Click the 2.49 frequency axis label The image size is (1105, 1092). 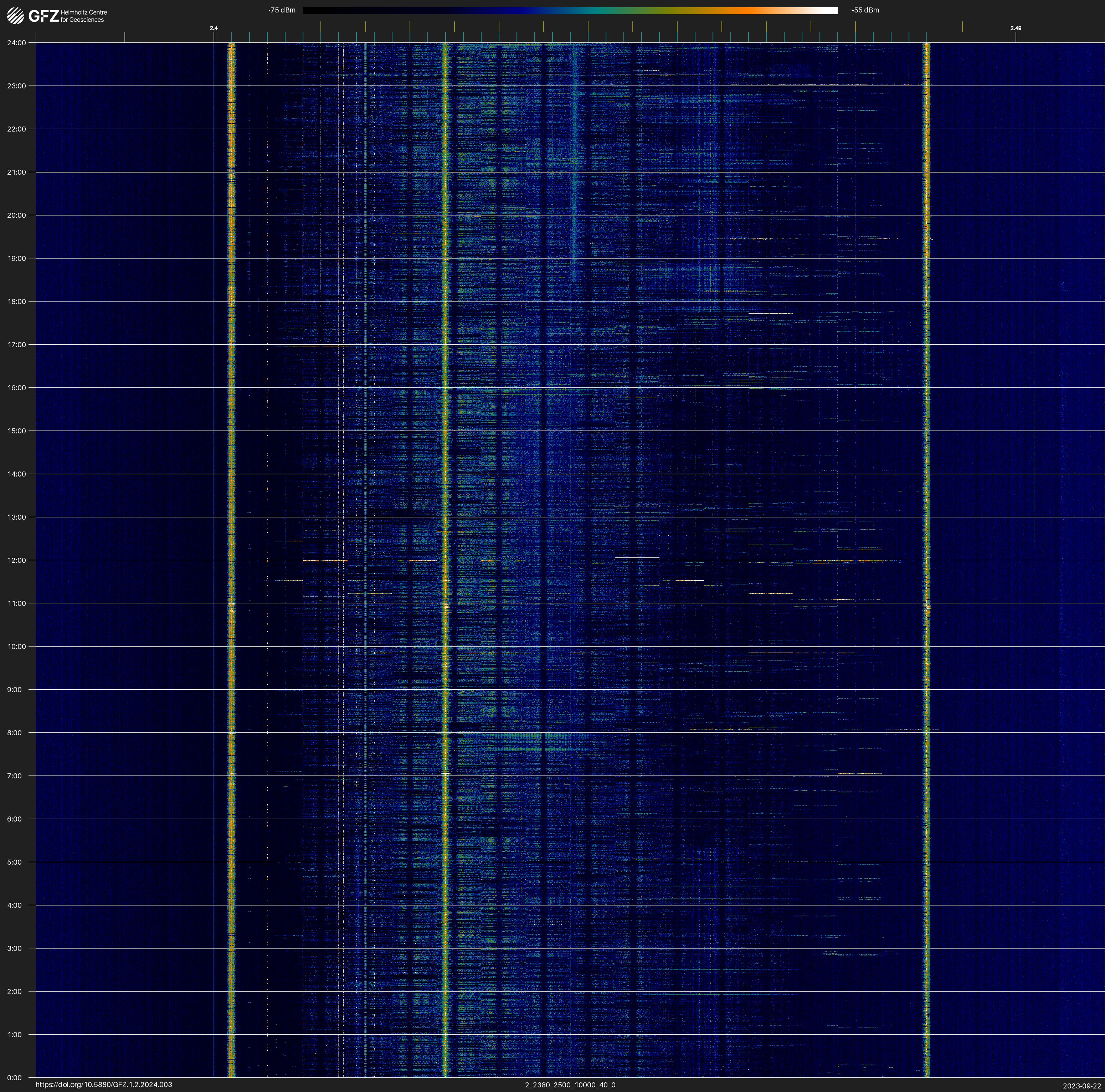pyautogui.click(x=1015, y=28)
